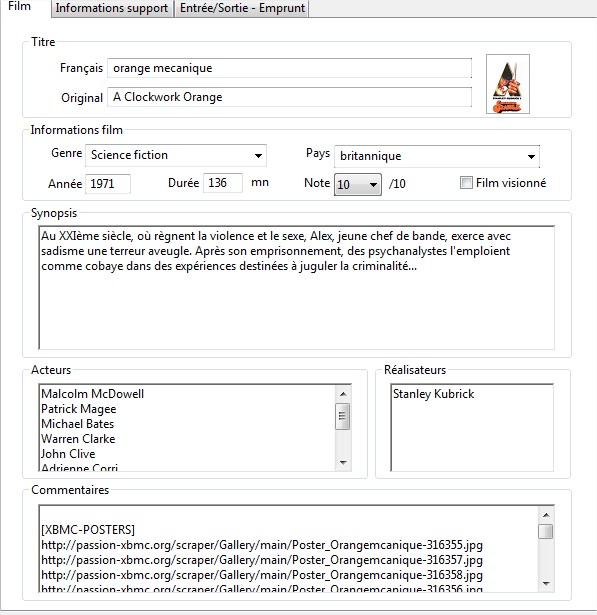The image size is (597, 615).
Task: Select actor Warren Clarke
Action: point(78,439)
